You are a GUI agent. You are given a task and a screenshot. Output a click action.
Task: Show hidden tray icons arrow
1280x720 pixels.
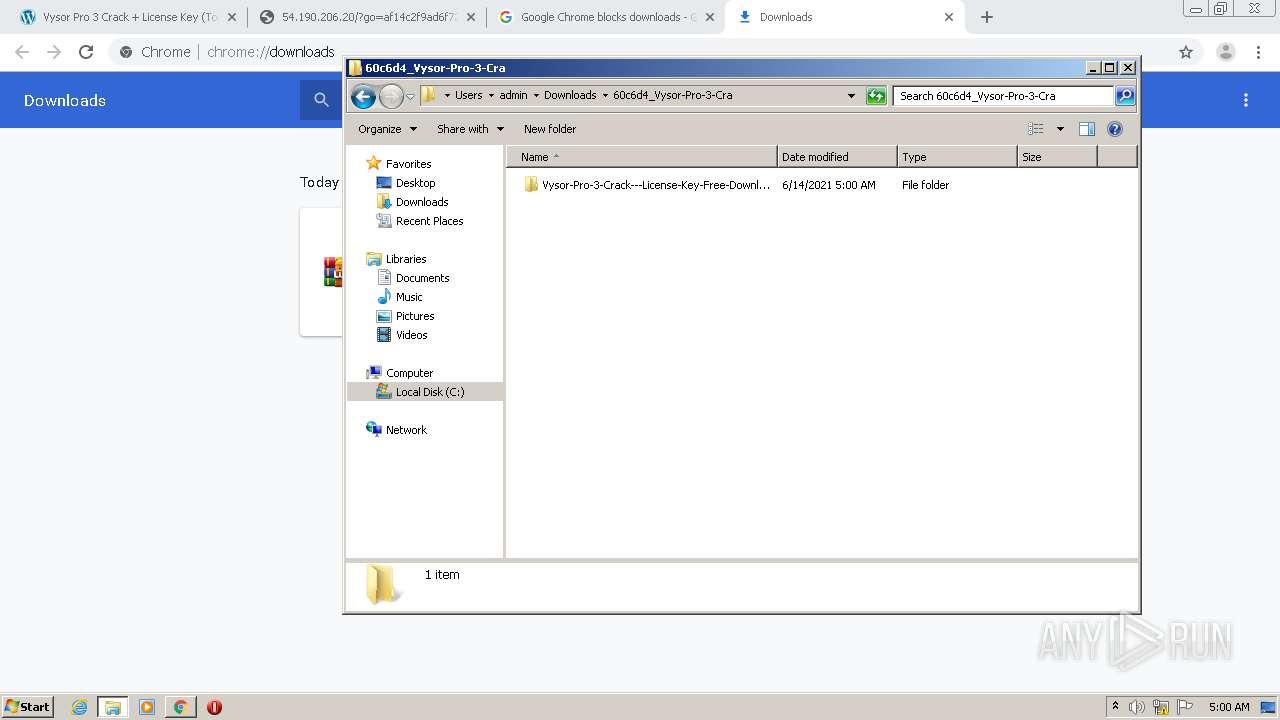[1115, 707]
